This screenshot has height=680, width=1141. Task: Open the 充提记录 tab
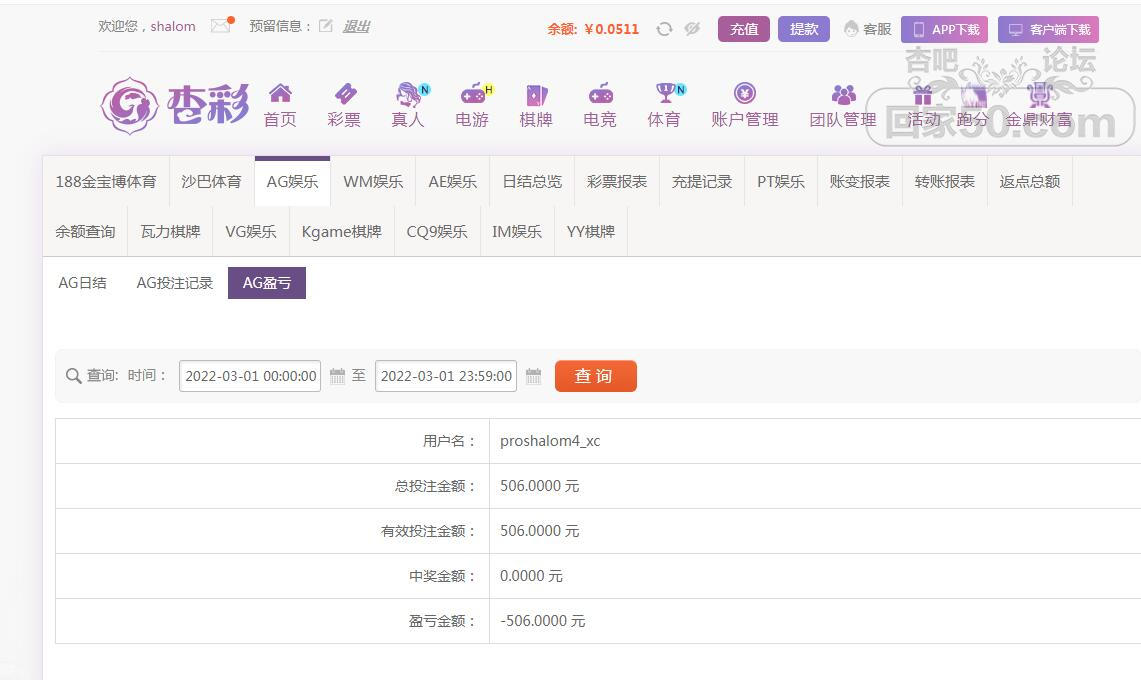(x=702, y=182)
